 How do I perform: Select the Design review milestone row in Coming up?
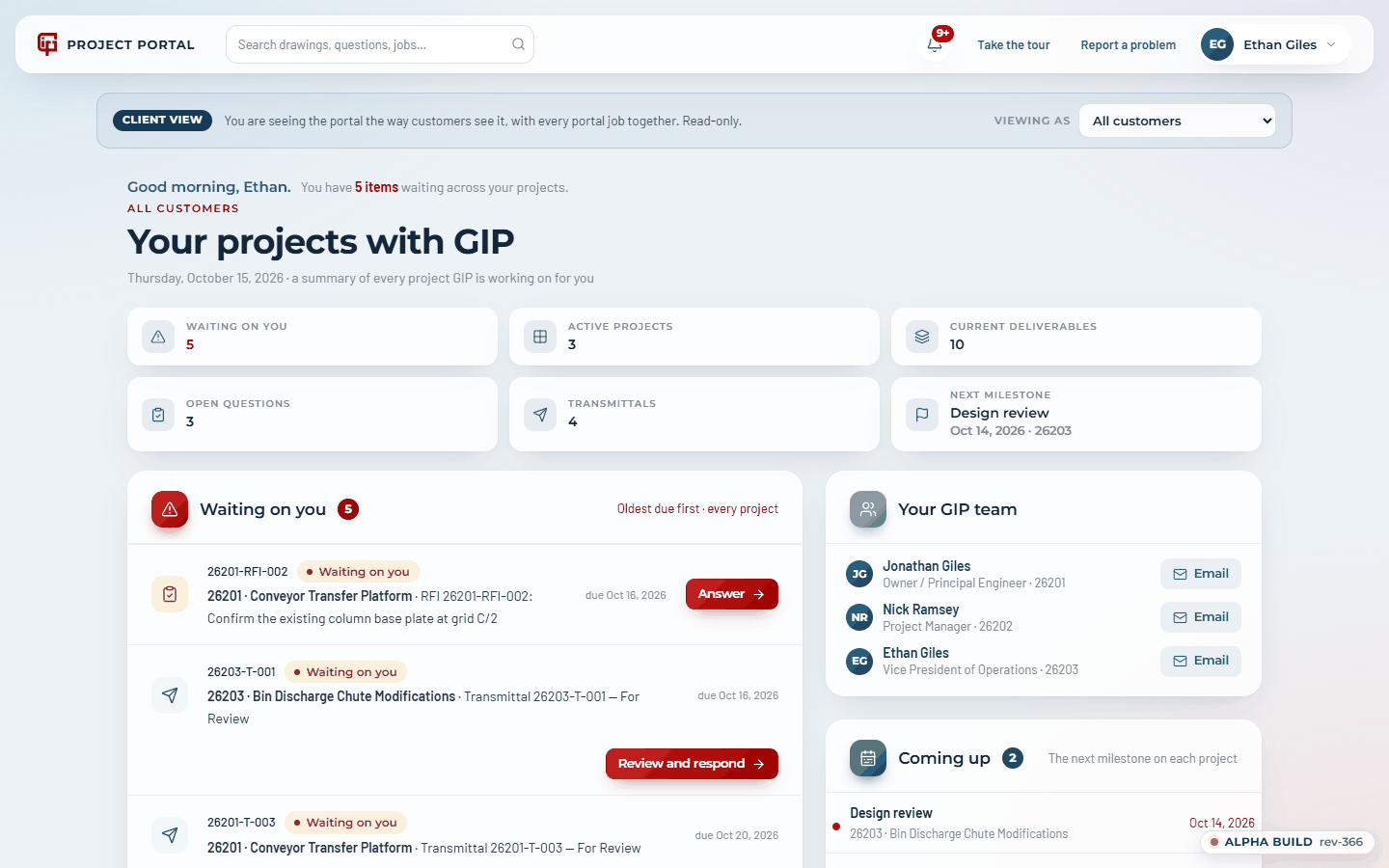tap(1044, 823)
